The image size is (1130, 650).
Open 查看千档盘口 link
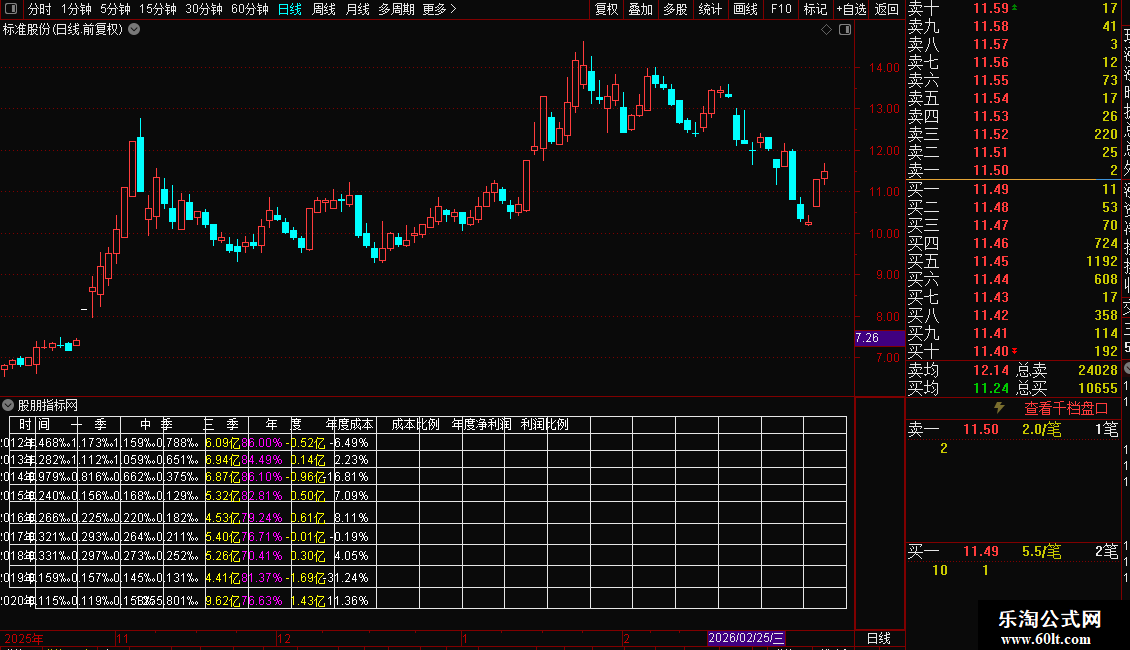coord(1066,409)
